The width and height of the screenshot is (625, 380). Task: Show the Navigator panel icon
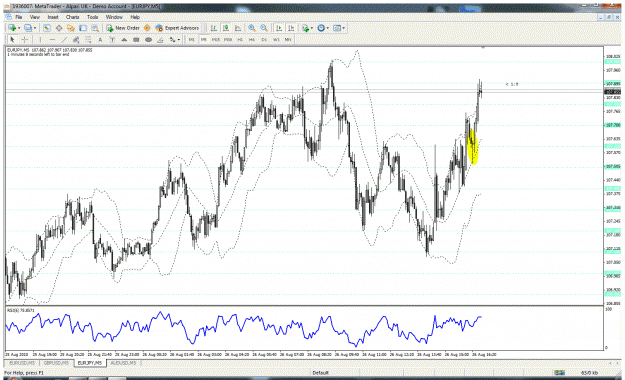[x=71, y=28]
